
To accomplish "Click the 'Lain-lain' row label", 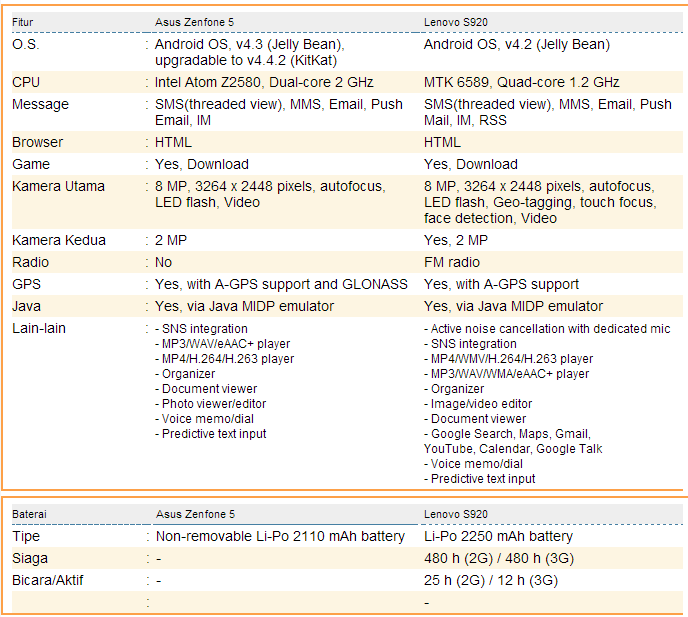I will pyautogui.click(x=39, y=328).
